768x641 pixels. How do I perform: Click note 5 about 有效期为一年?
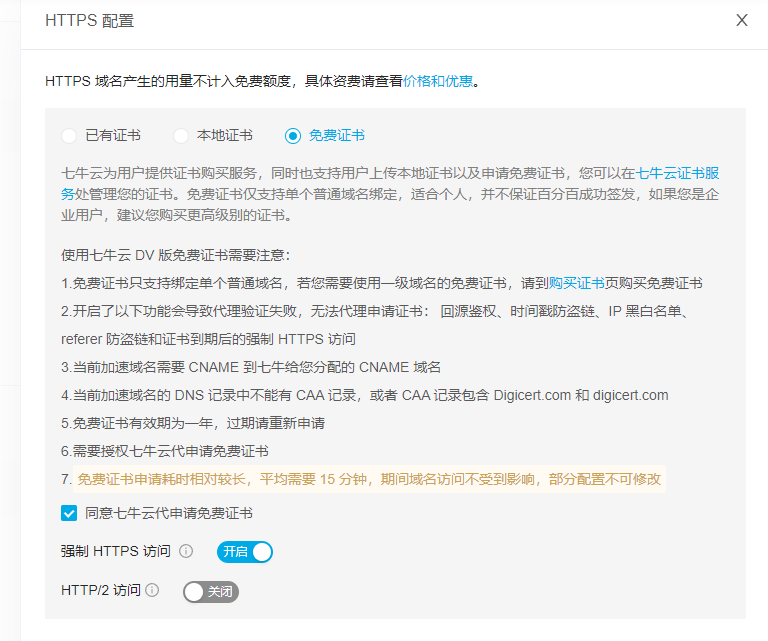pos(193,423)
